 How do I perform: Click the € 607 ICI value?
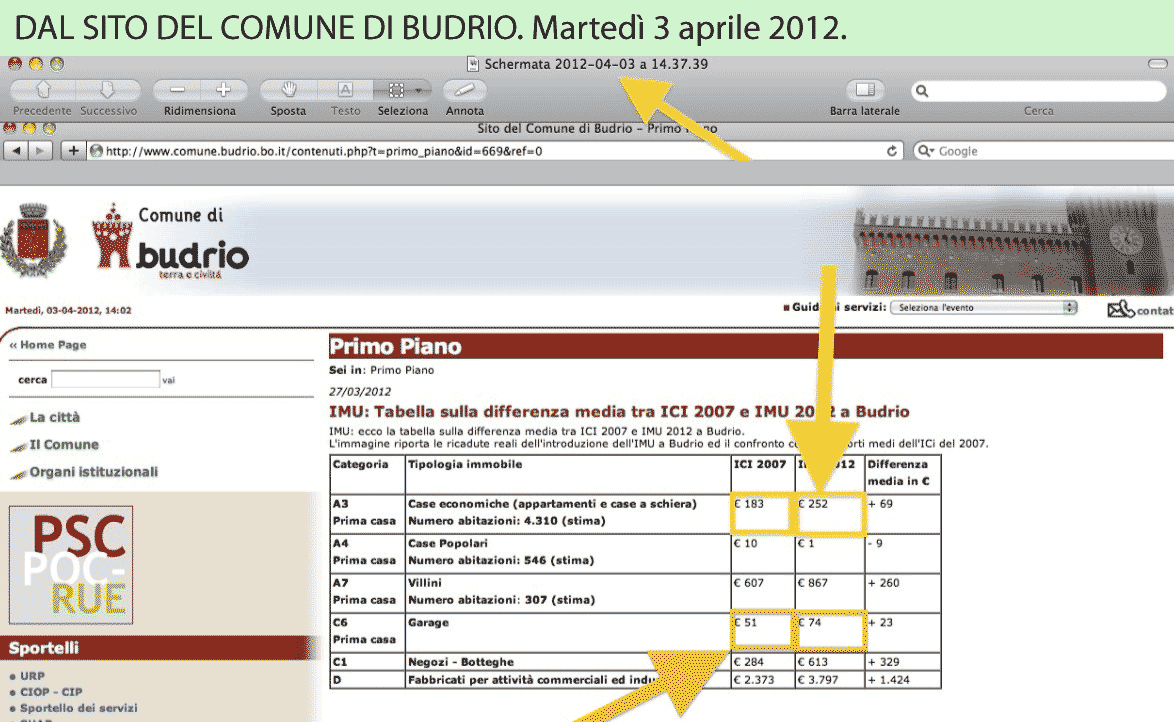click(x=749, y=583)
